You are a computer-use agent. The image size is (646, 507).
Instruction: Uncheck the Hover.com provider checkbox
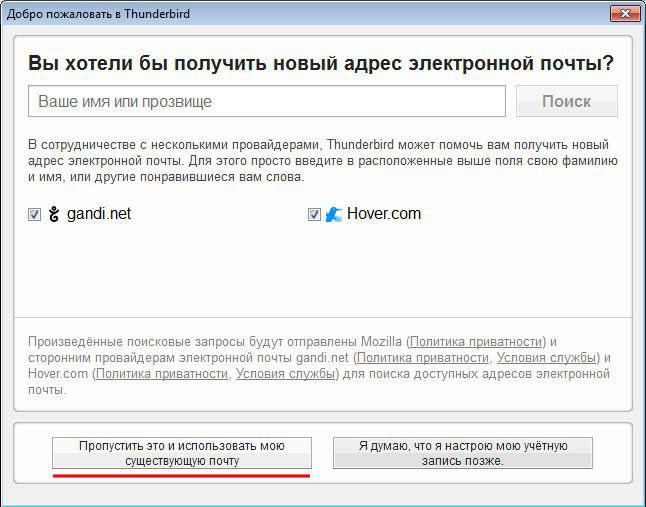pyautogui.click(x=314, y=215)
